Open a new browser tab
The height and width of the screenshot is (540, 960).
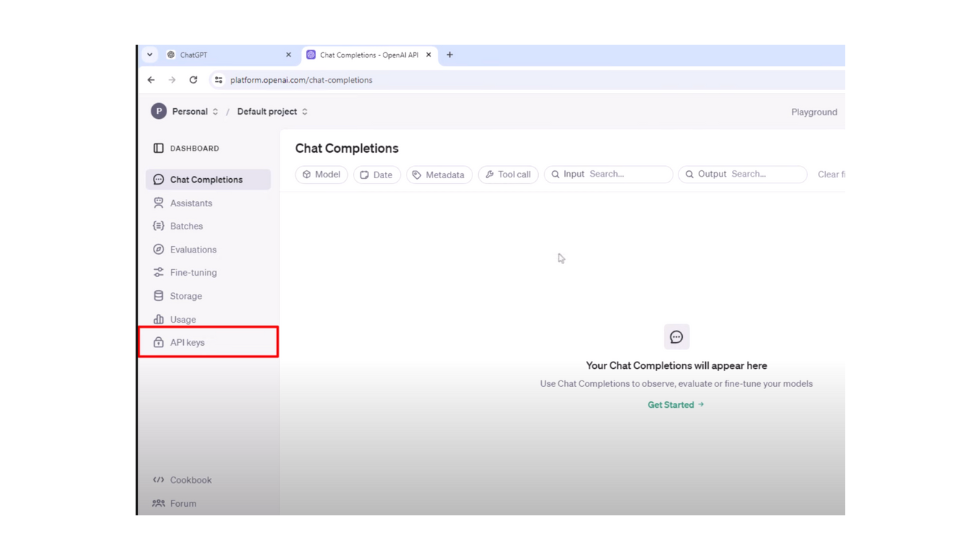(x=449, y=54)
